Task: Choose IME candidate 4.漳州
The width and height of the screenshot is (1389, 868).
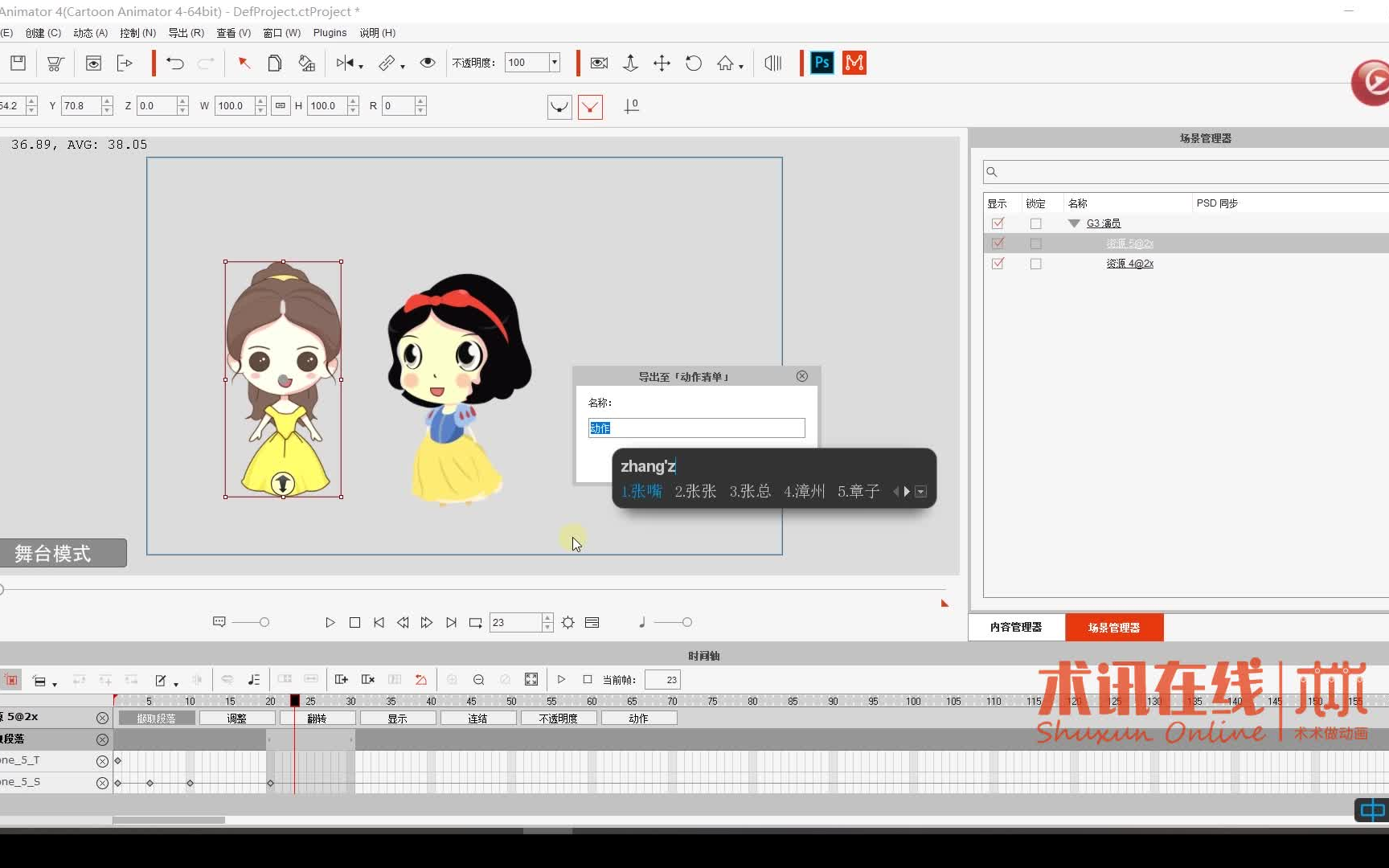Action: (805, 491)
